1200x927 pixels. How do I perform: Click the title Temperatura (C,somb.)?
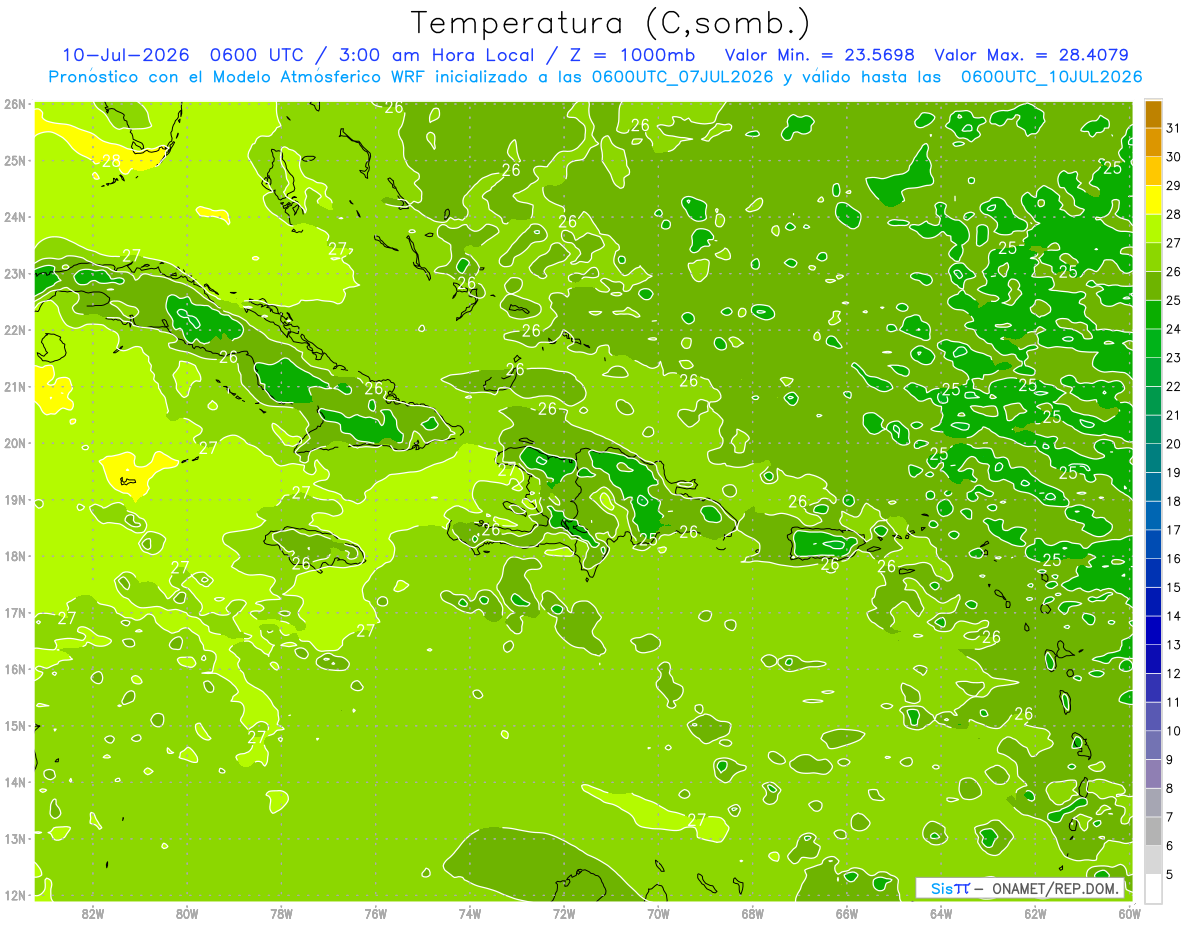610,24
